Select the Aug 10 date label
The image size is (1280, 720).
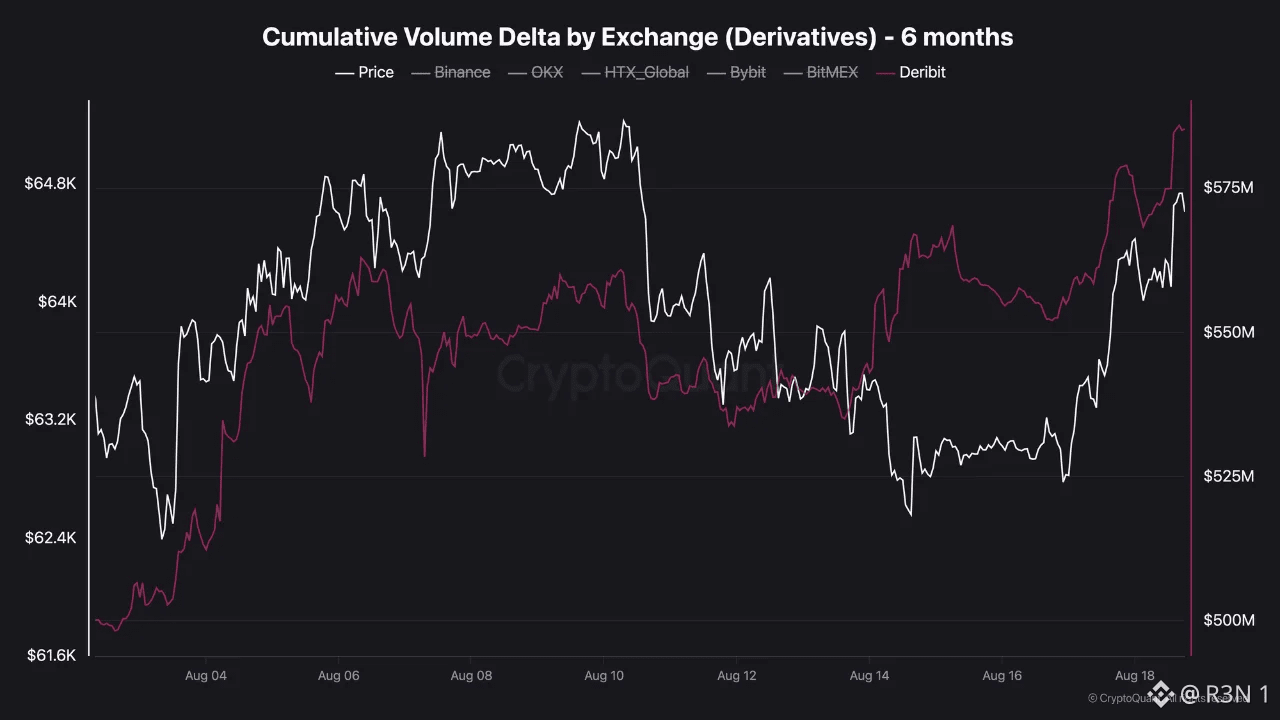(x=604, y=676)
